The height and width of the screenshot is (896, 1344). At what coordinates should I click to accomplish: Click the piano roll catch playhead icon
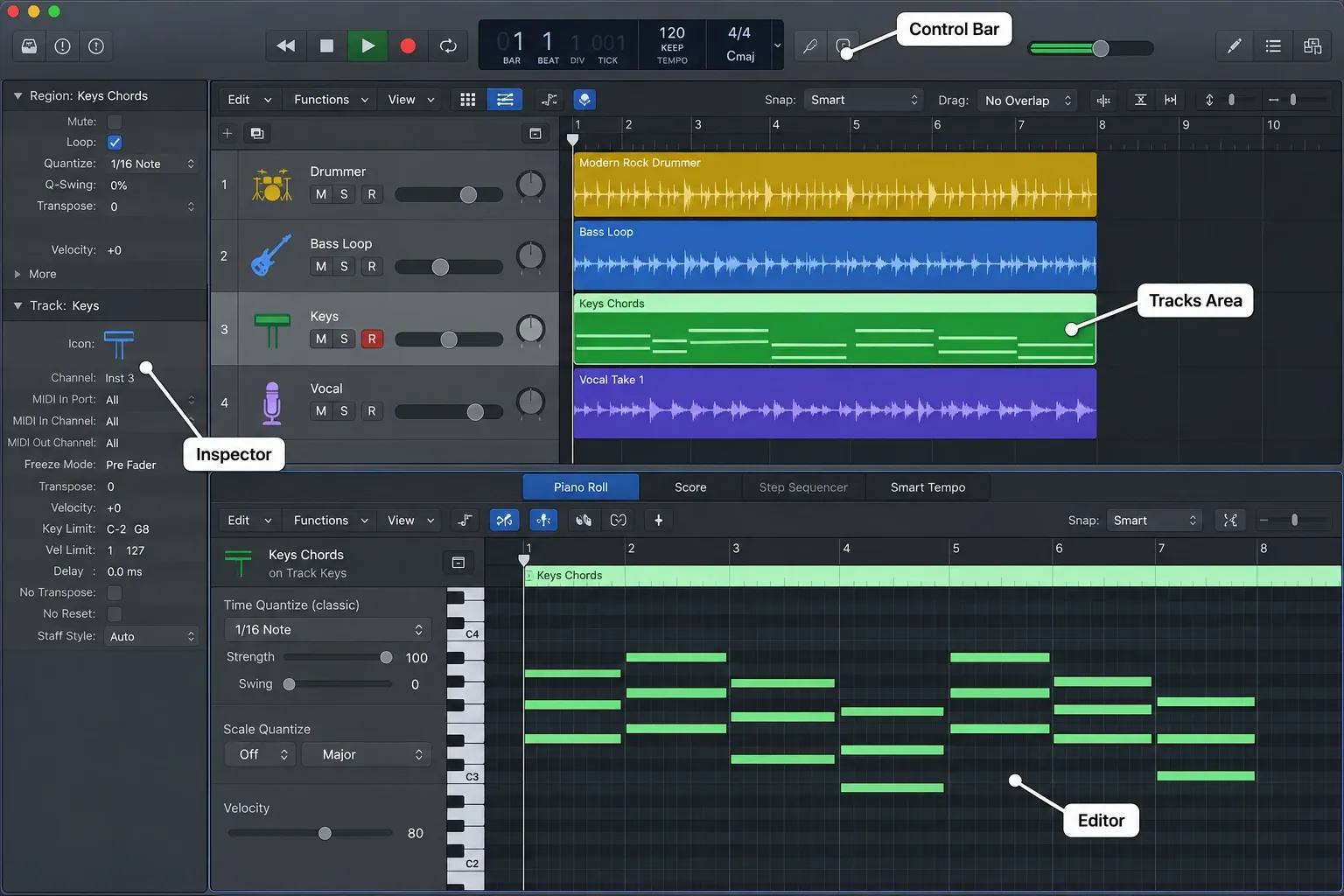click(x=544, y=521)
